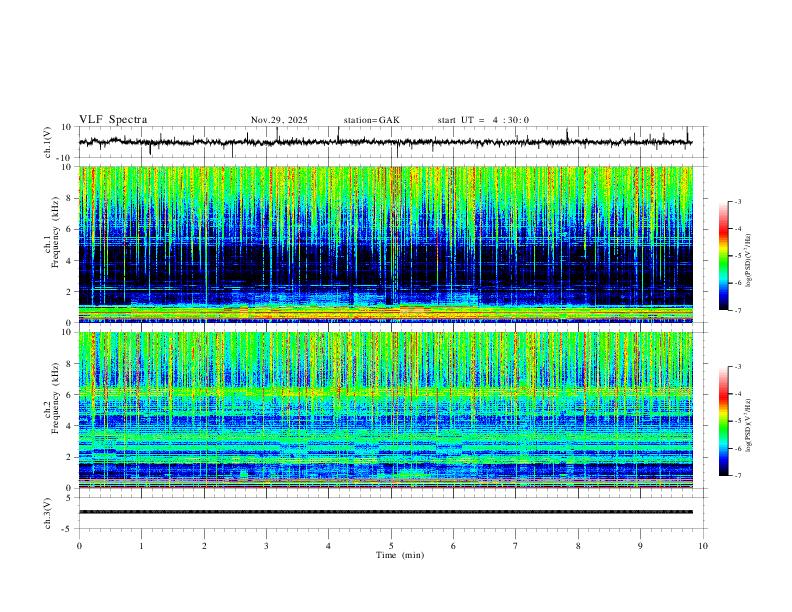Image resolution: width=792 pixels, height=612 pixels.
Task: Click the "4" tick on the time axis
Action: click(x=329, y=546)
